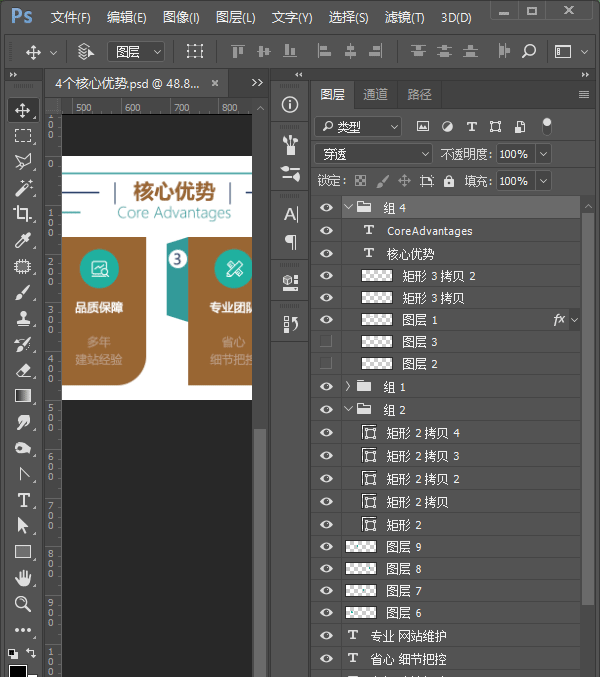Select the 矩形 2 拷贝 4 layer

(x=423, y=433)
